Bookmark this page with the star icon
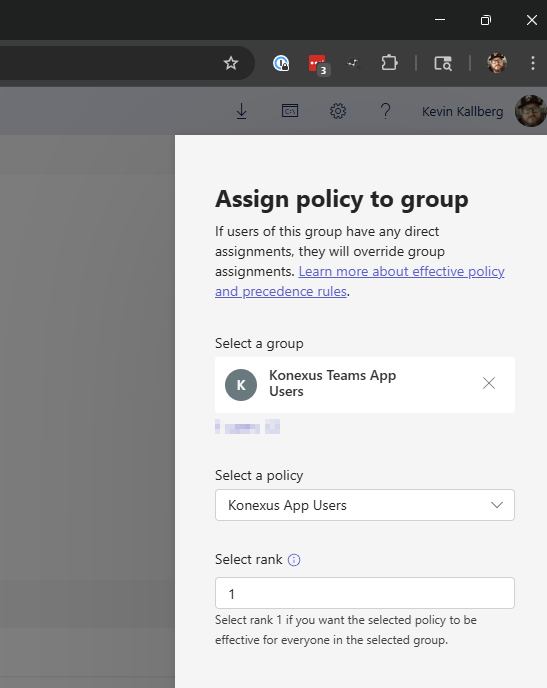This screenshot has width=547, height=688. tap(231, 63)
